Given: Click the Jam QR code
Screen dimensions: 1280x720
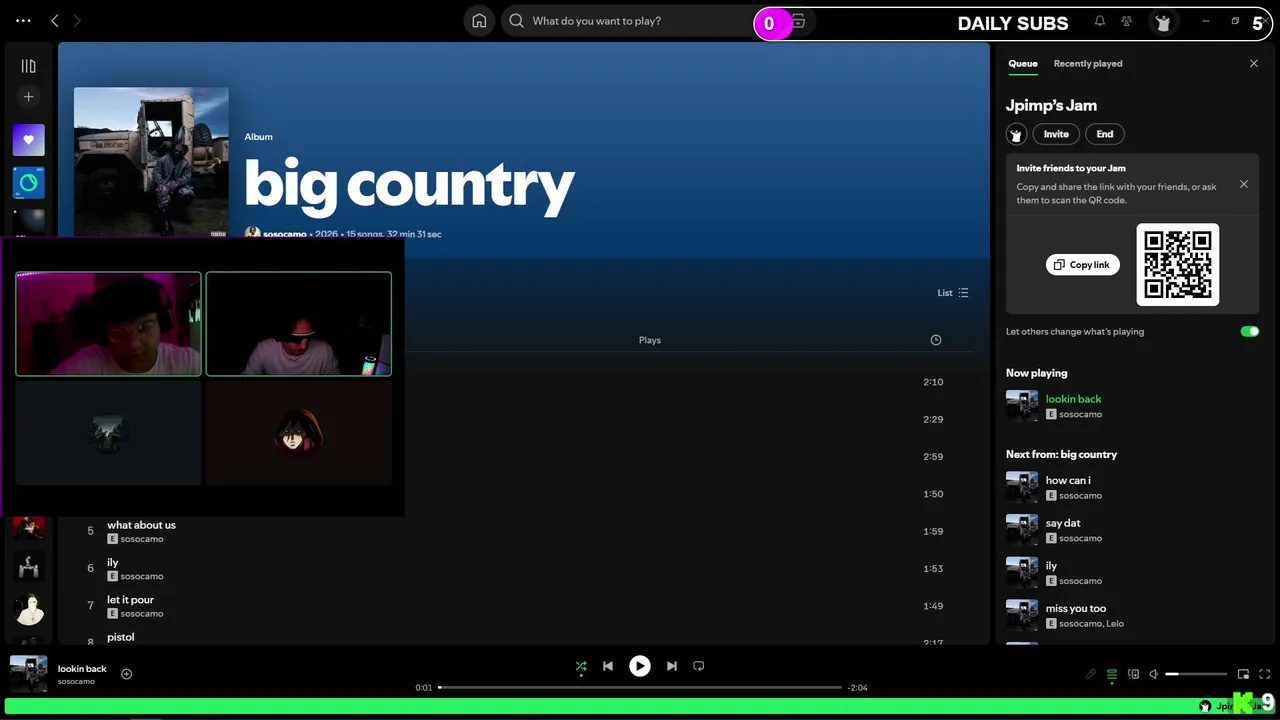Looking at the screenshot, I should tap(1178, 265).
